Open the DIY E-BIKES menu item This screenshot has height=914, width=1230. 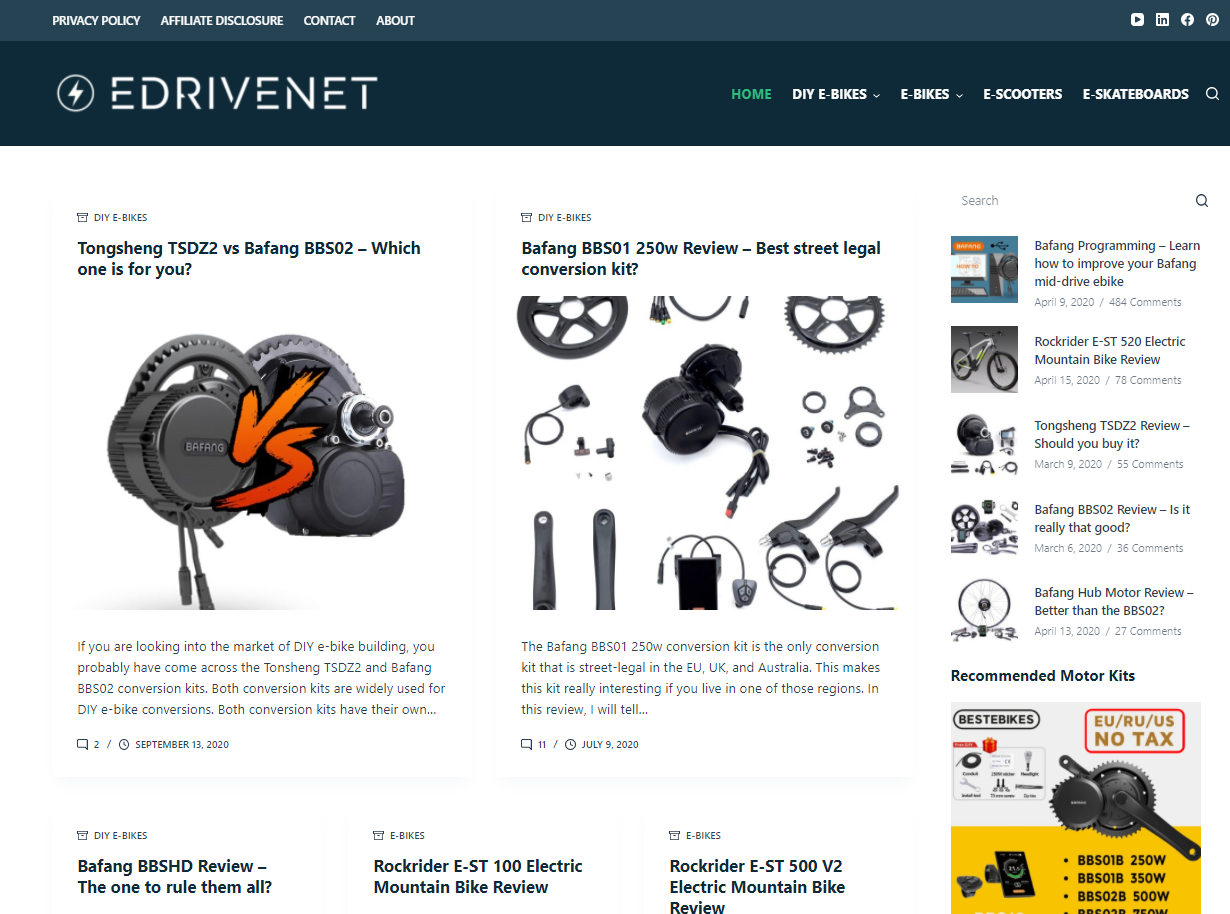pos(829,94)
